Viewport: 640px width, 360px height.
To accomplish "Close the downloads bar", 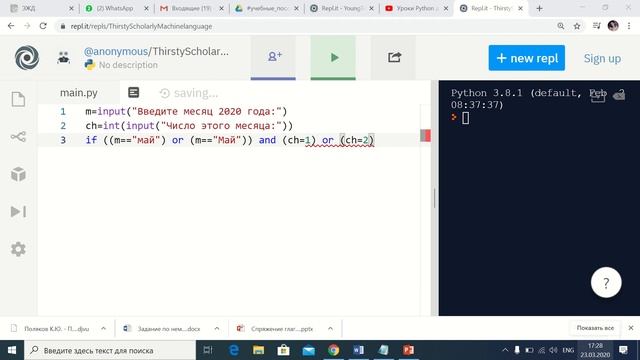I will 631,328.
